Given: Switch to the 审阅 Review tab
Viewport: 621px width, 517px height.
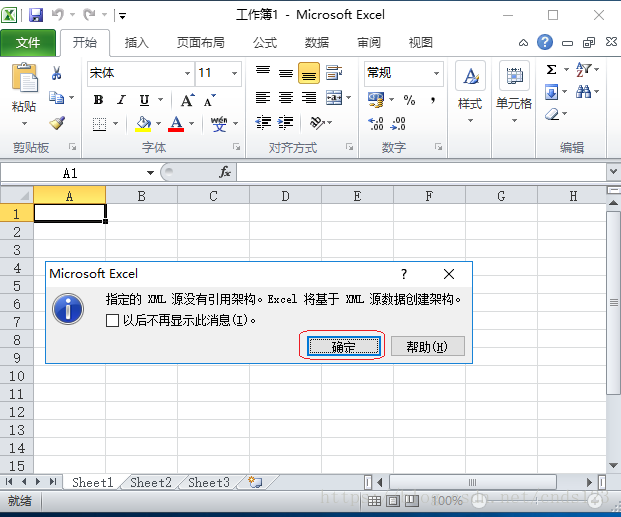Looking at the screenshot, I should [x=369, y=42].
